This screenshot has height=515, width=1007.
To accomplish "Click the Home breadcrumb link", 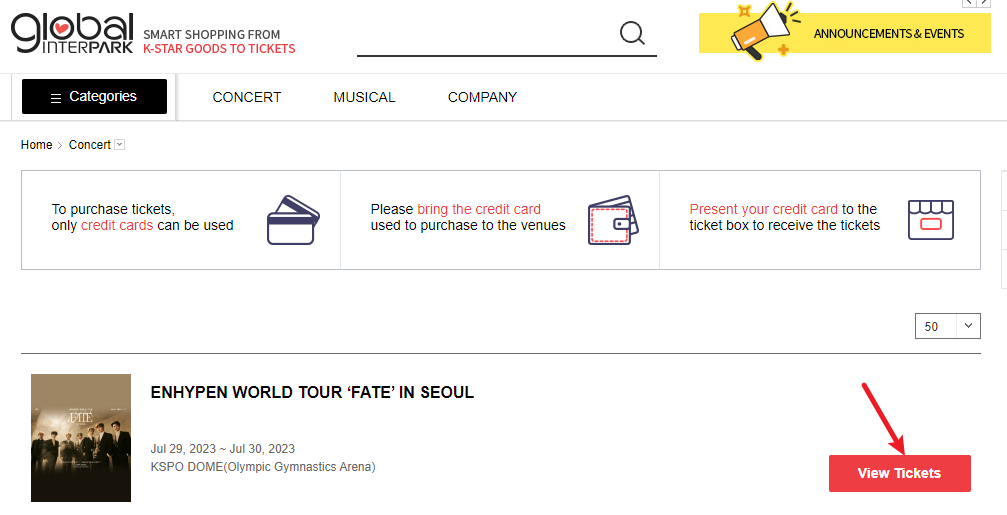I will click(36, 145).
